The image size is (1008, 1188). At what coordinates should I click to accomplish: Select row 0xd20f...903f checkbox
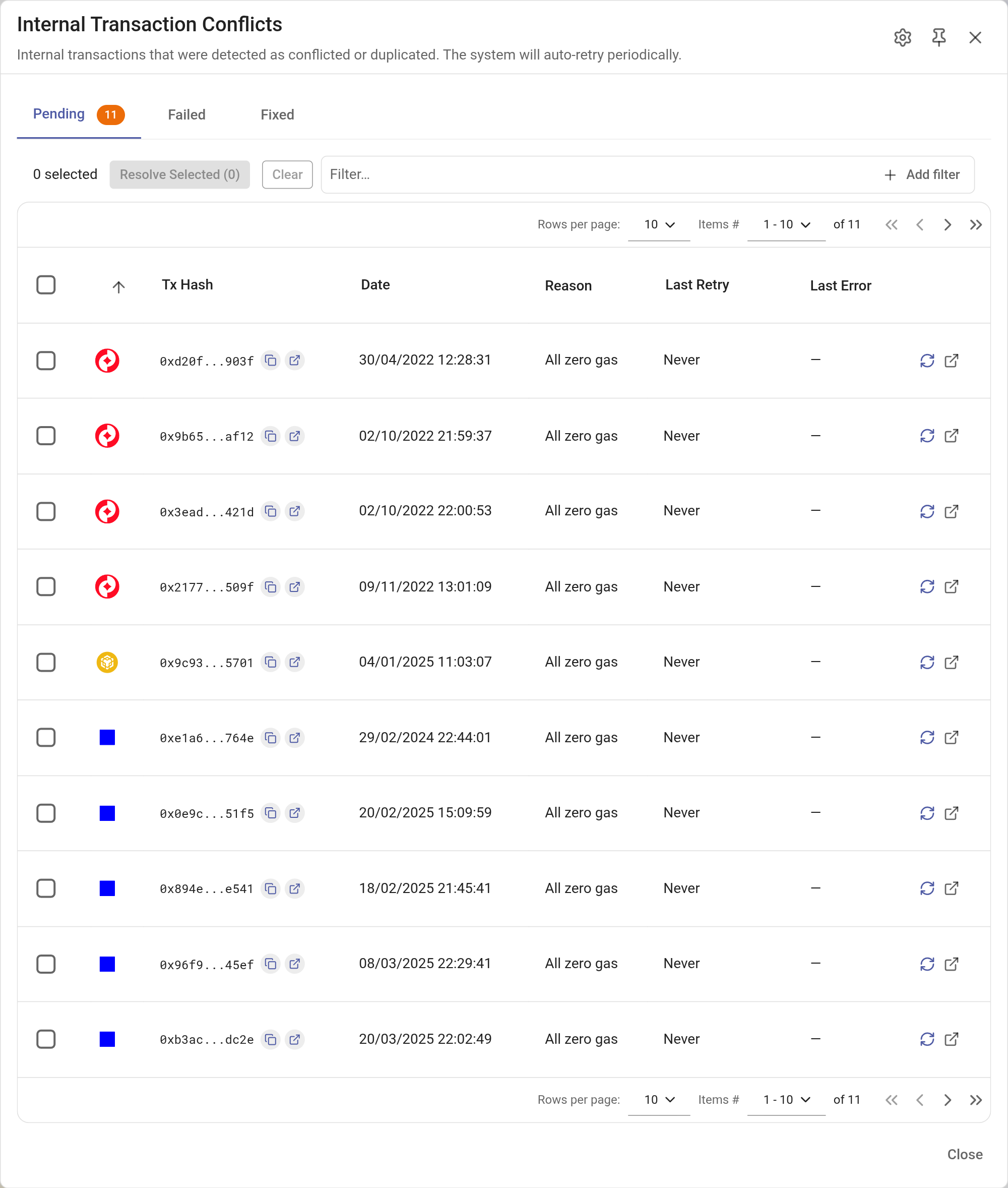(x=46, y=361)
